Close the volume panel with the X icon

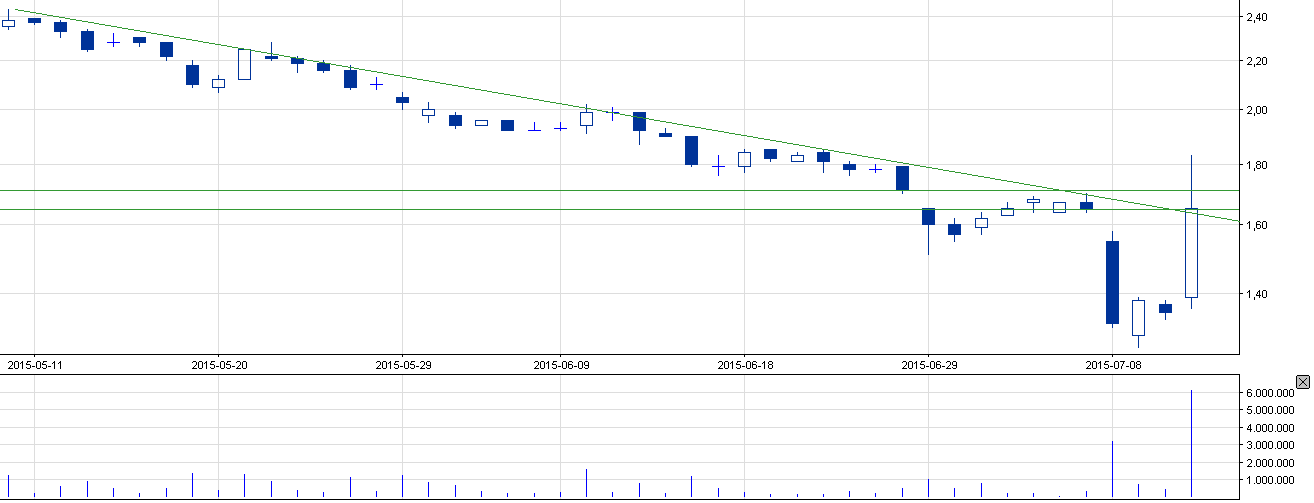(x=1302, y=382)
